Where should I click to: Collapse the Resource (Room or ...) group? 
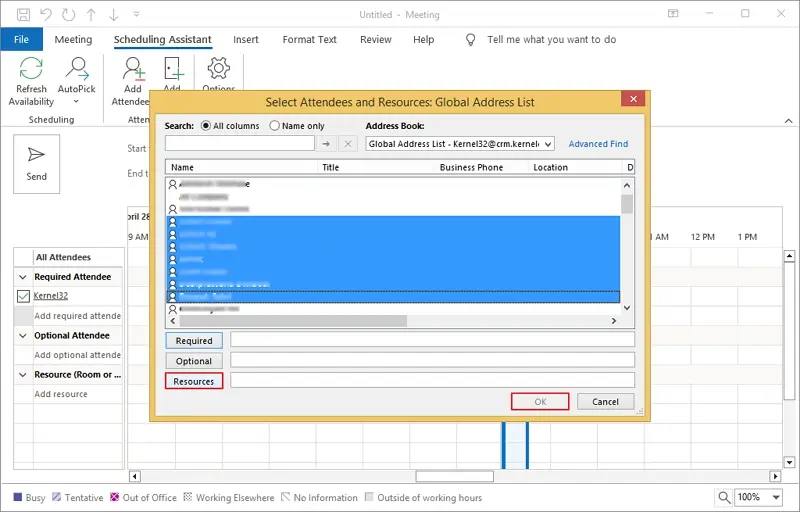click(x=22, y=375)
